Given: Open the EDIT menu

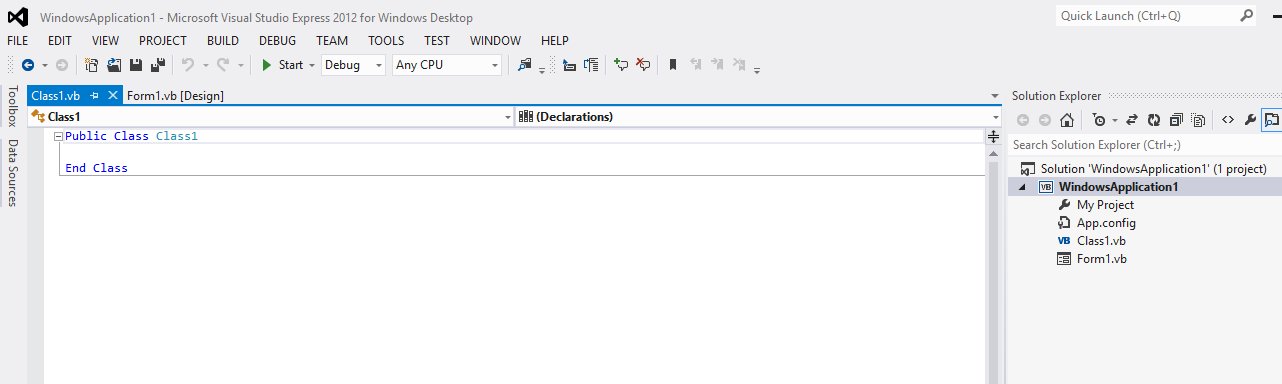Looking at the screenshot, I should (60, 41).
